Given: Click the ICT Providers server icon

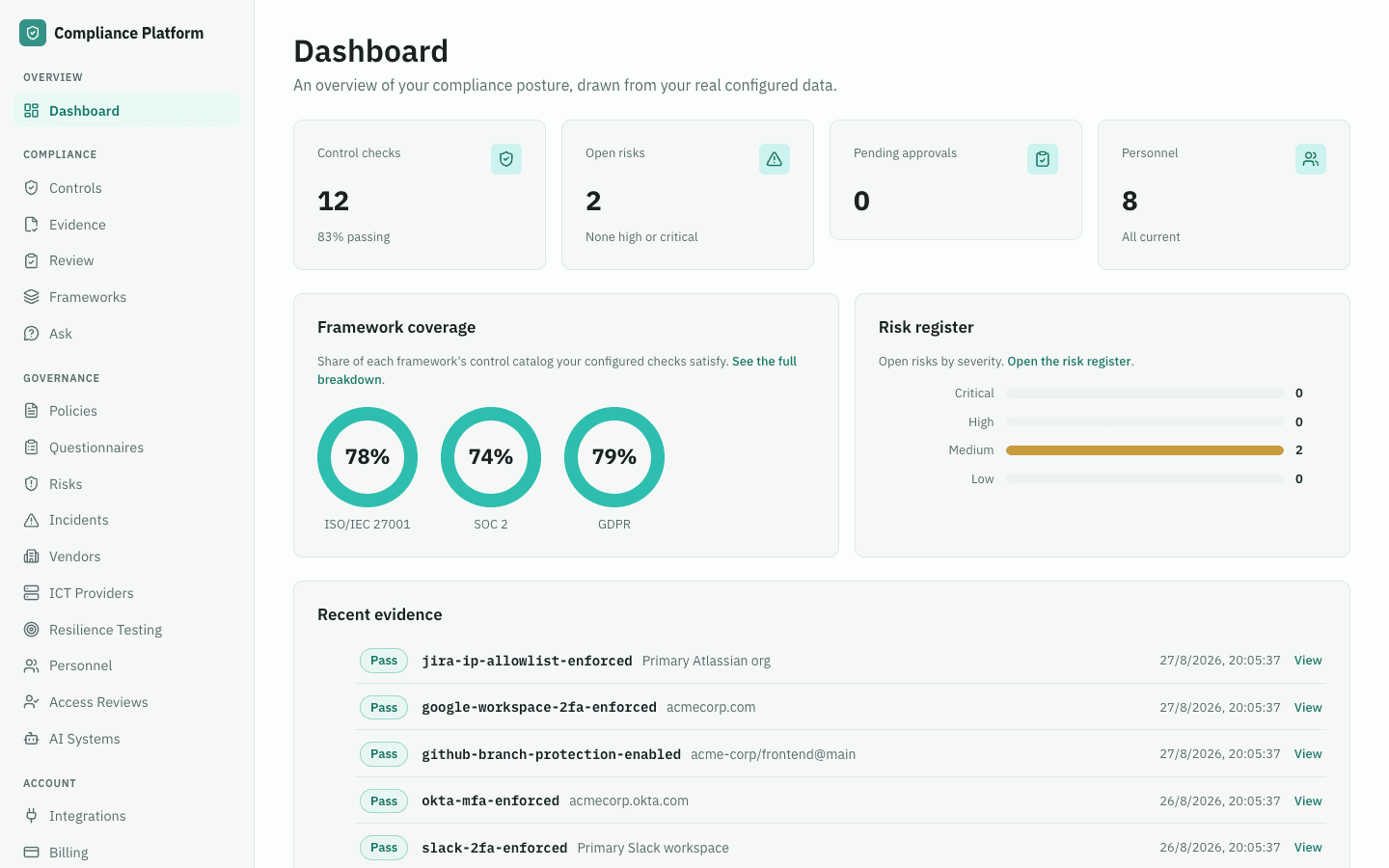Looking at the screenshot, I should coord(32,593).
